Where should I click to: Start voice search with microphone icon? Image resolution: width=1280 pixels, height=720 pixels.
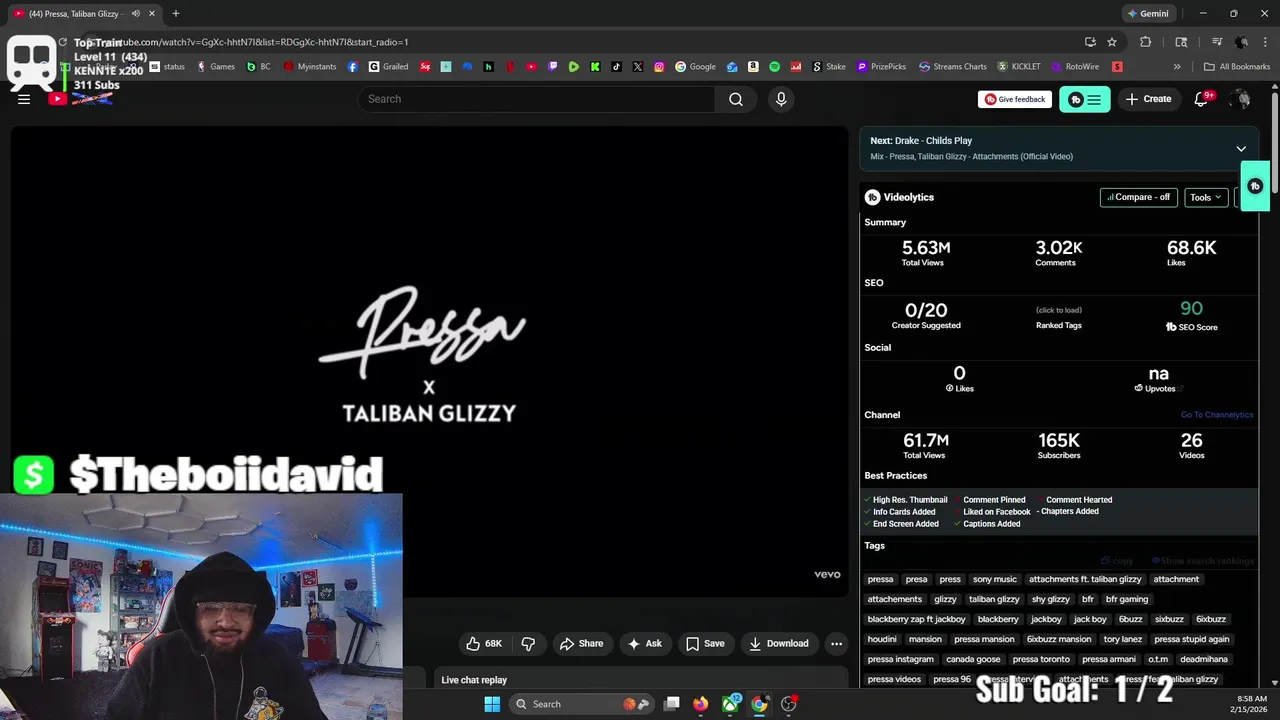[781, 99]
